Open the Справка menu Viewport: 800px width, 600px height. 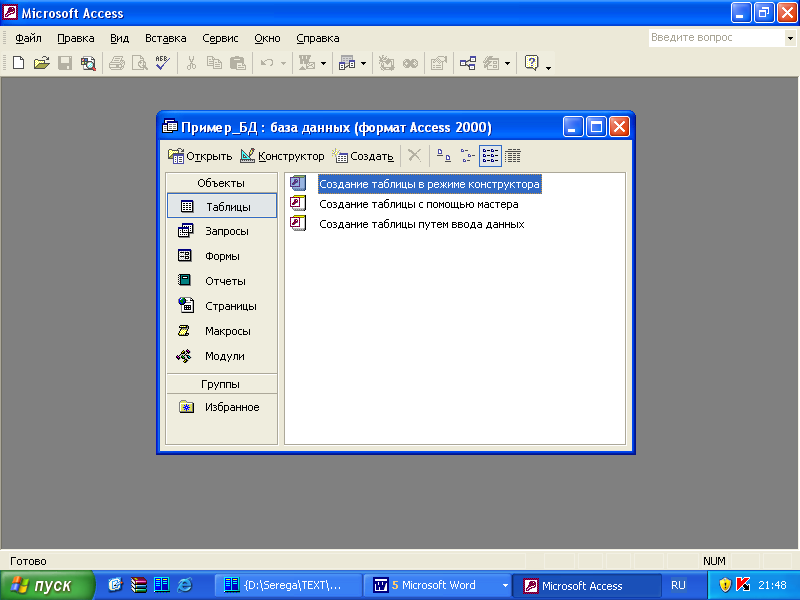(x=317, y=38)
